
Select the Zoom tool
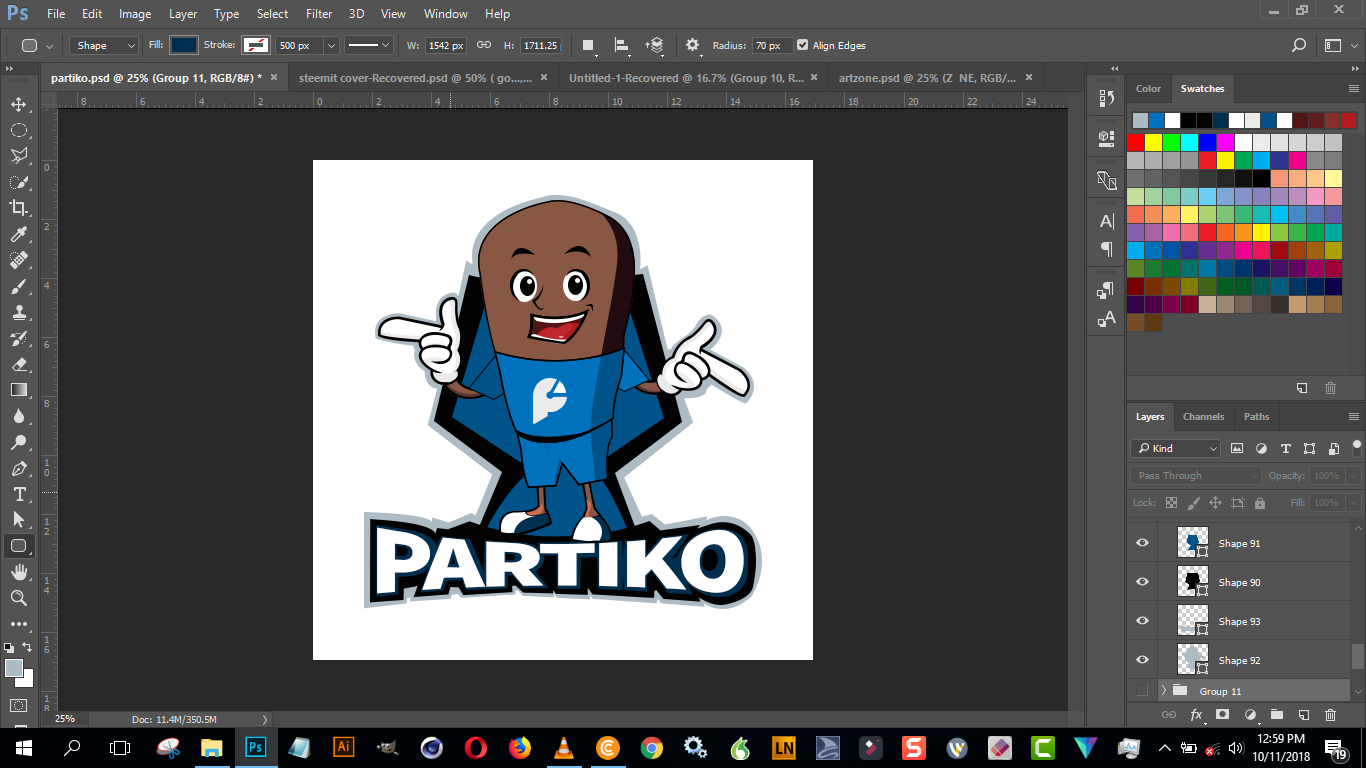click(19, 598)
